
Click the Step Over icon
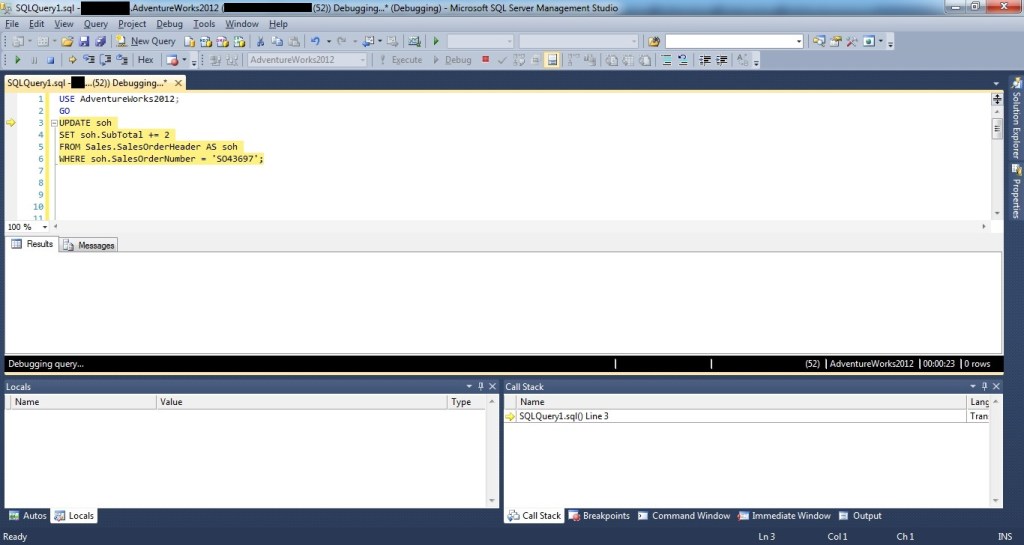pyautogui.click(x=104, y=60)
